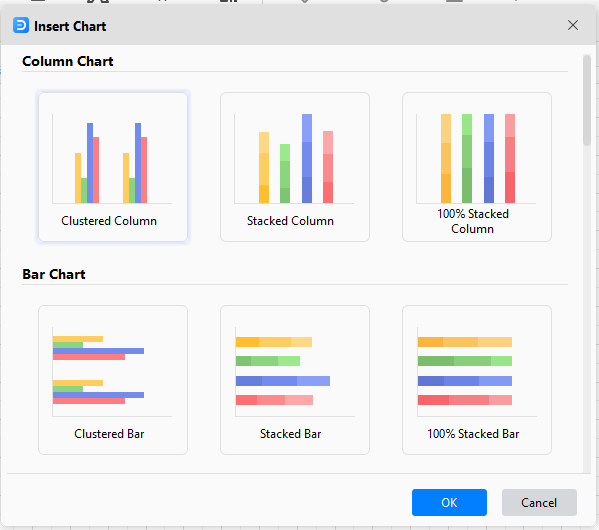Click the "Clustered Column" text label
This screenshot has width=599, height=530.
109,221
